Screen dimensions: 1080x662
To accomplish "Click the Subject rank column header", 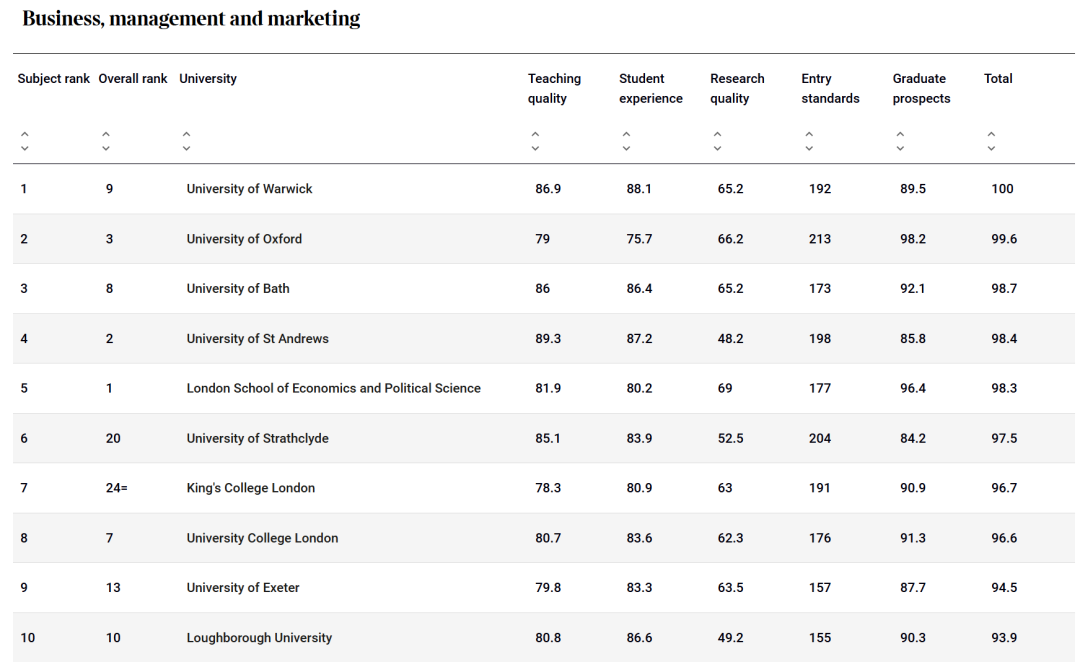I will (54, 79).
